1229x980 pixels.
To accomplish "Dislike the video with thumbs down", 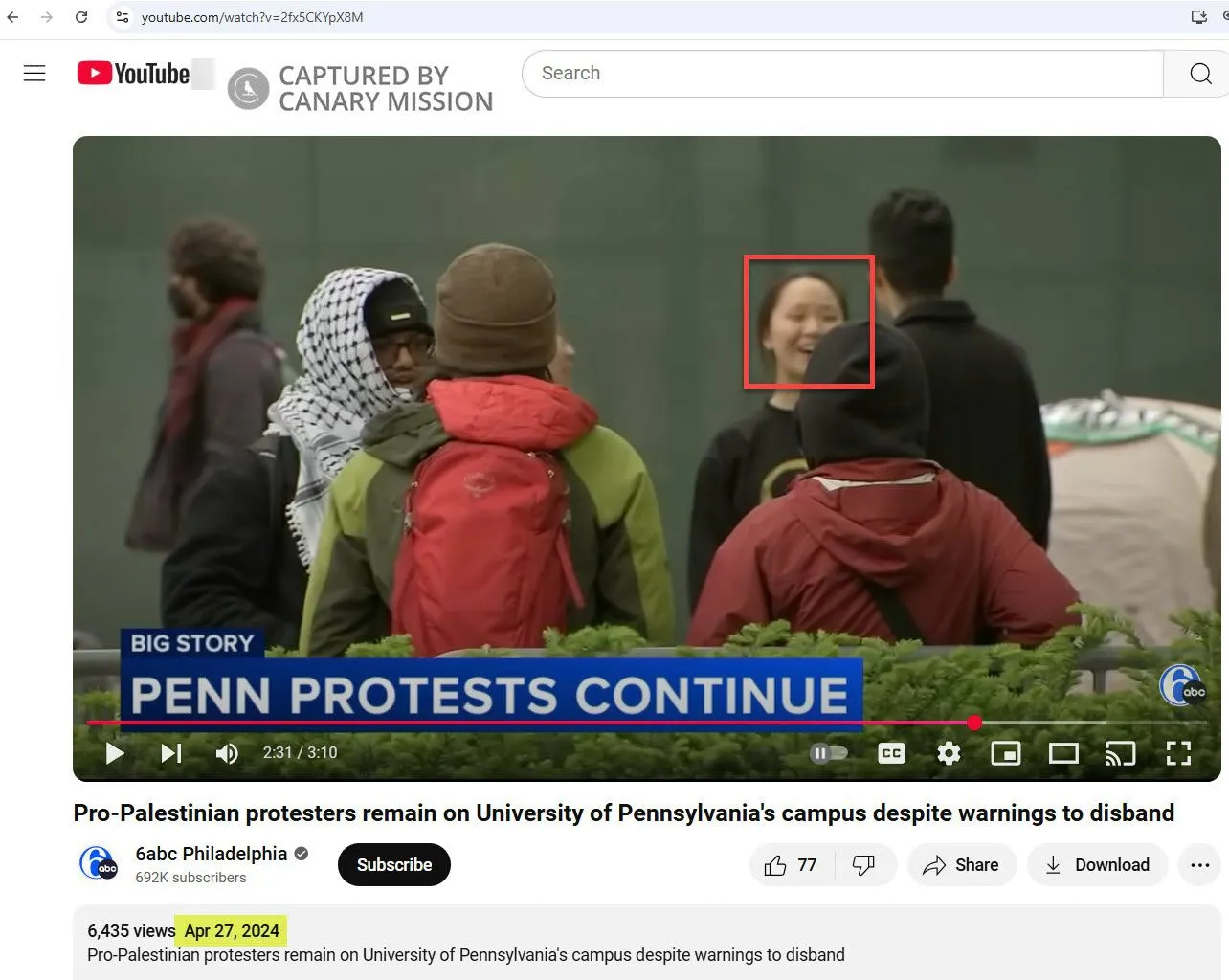I will pyautogui.click(x=866, y=864).
